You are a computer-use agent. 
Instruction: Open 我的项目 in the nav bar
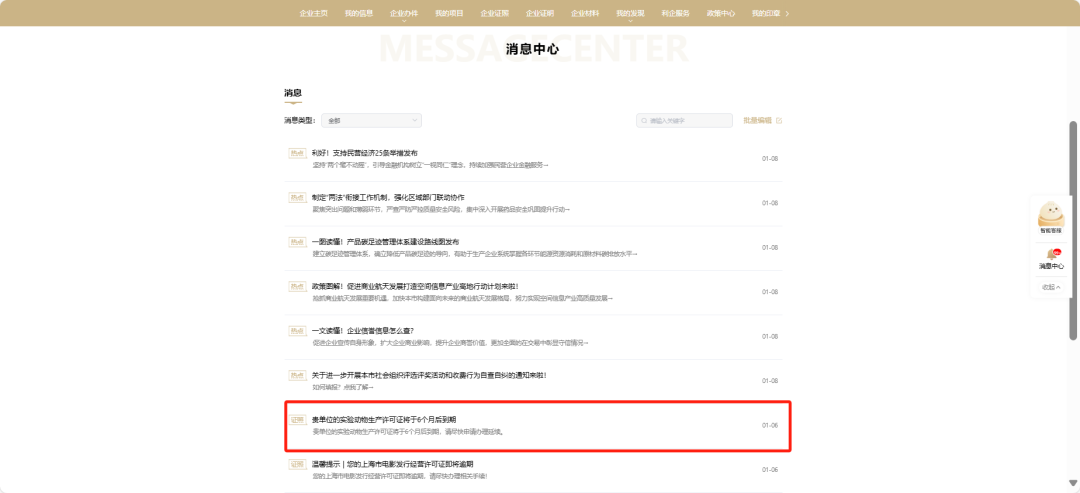point(449,13)
